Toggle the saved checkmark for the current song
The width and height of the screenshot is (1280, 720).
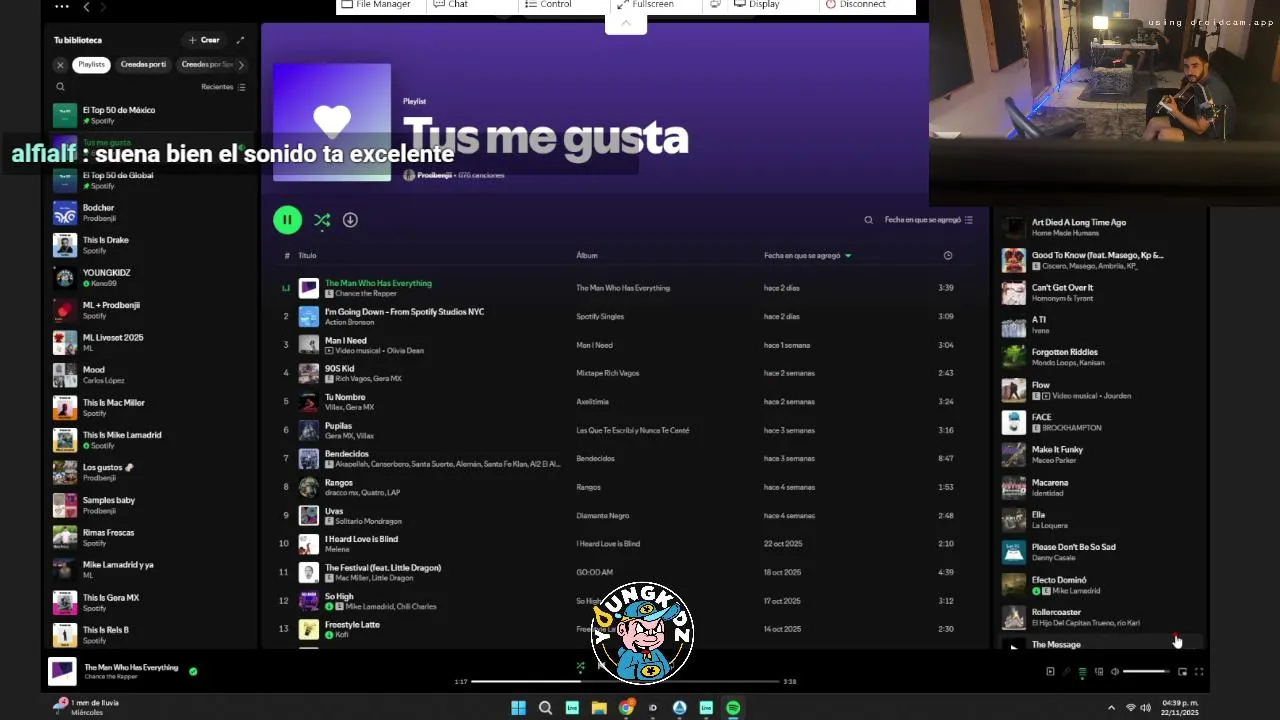pos(193,671)
